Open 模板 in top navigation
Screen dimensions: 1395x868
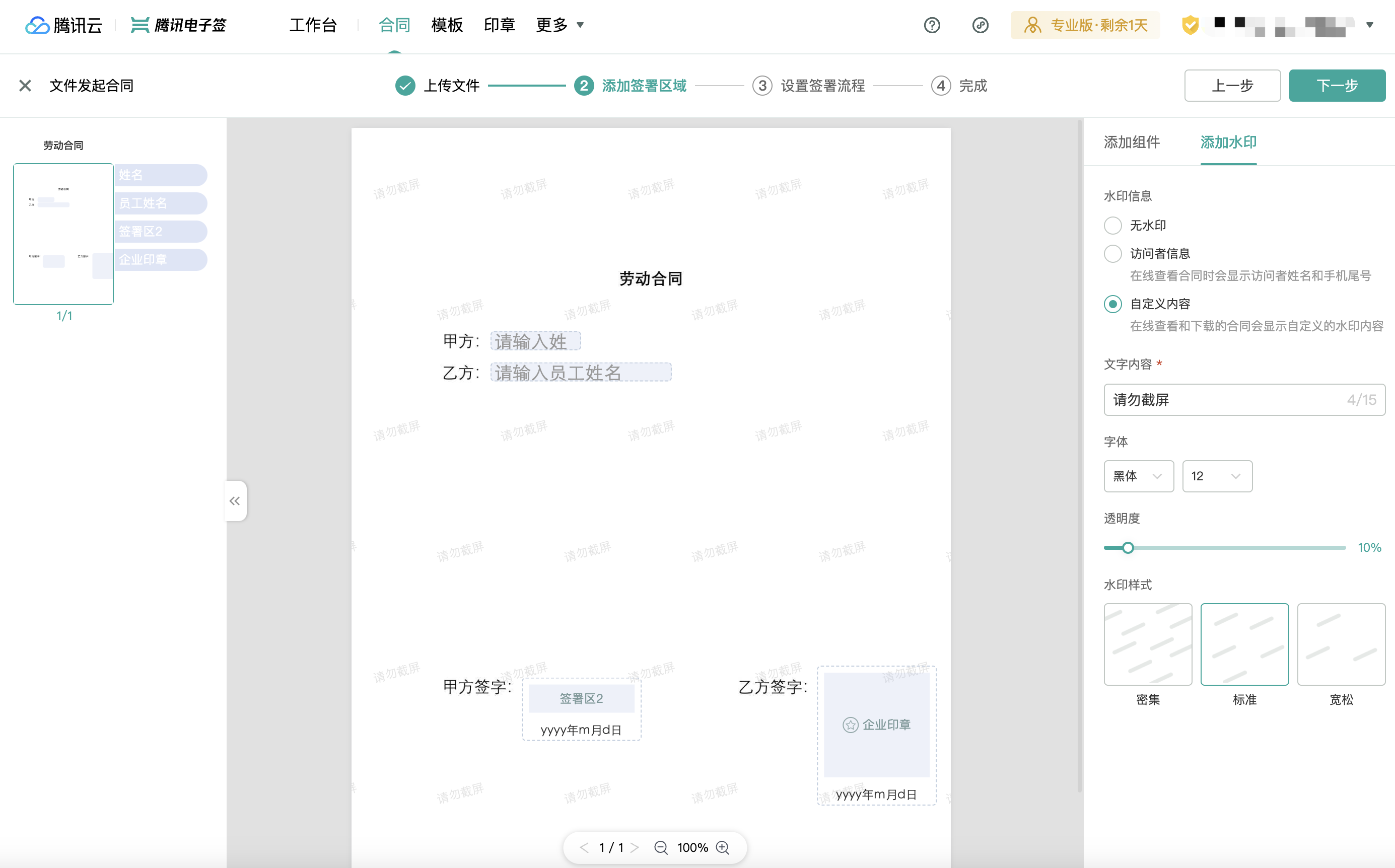447,25
